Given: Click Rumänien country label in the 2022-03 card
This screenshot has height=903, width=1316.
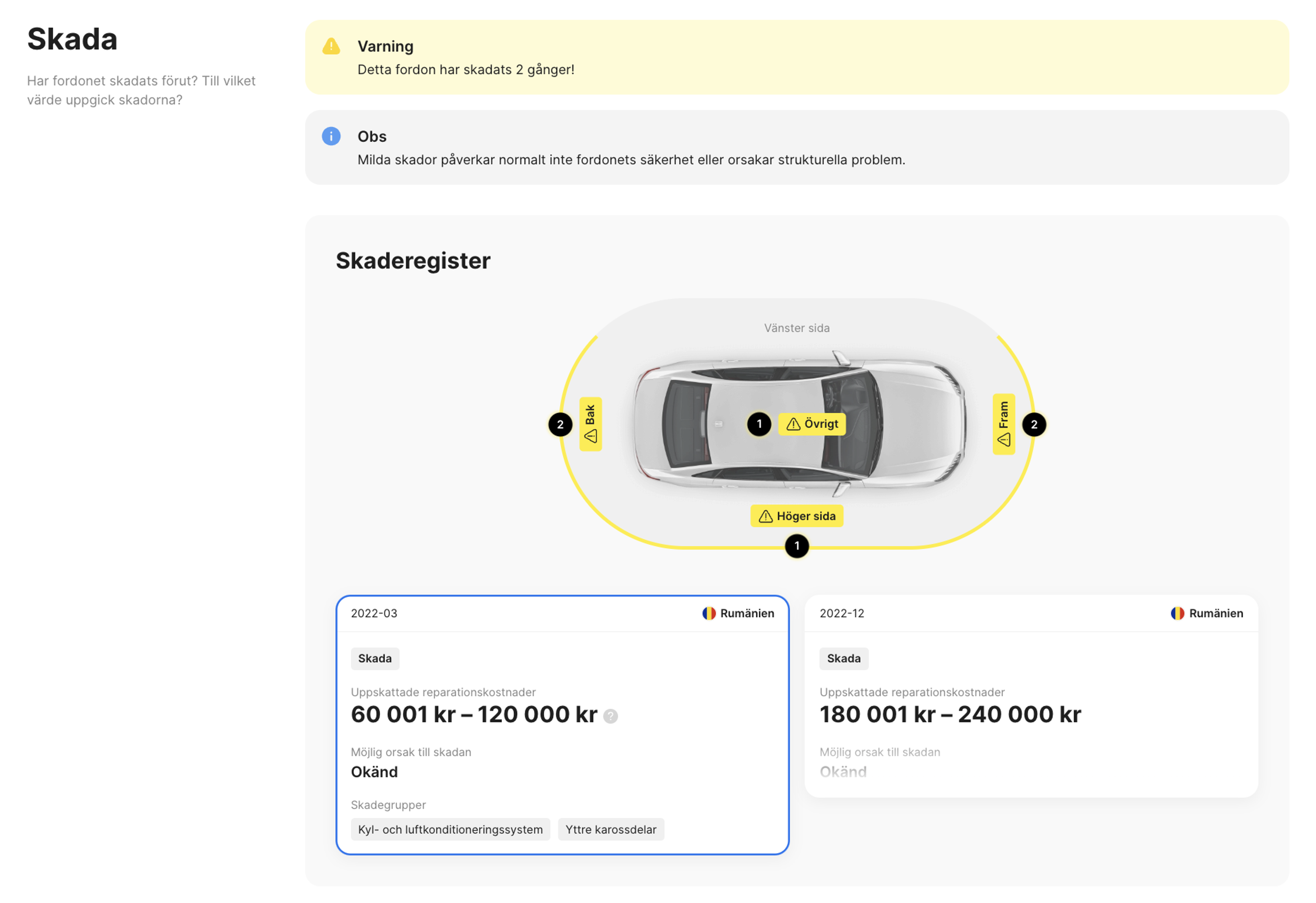Looking at the screenshot, I should 747,614.
